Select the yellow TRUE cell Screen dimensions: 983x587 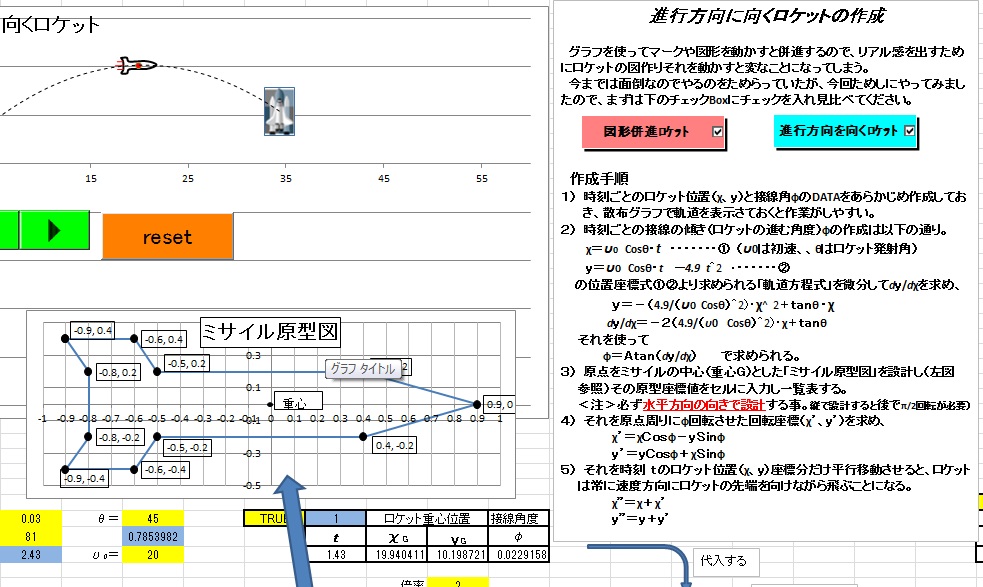[274, 519]
